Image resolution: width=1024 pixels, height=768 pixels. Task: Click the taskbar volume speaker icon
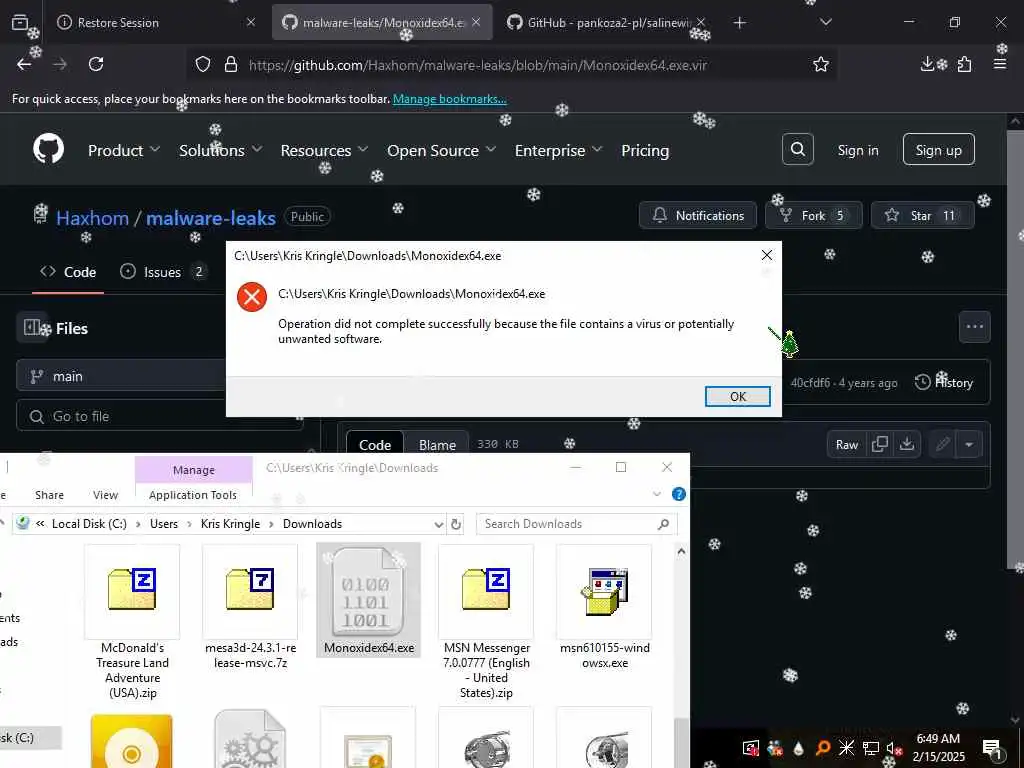893,748
